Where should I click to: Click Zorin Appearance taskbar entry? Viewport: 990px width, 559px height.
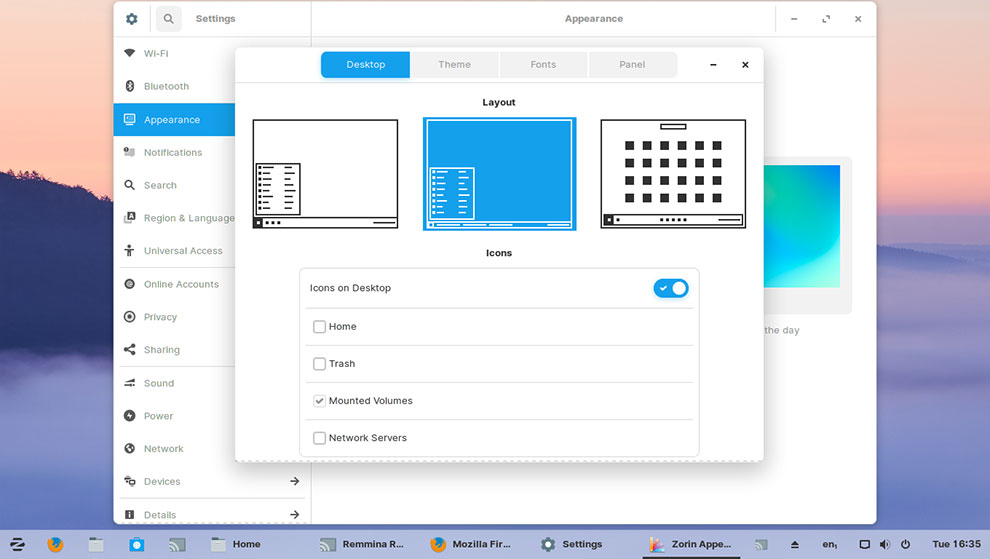[x=691, y=544]
